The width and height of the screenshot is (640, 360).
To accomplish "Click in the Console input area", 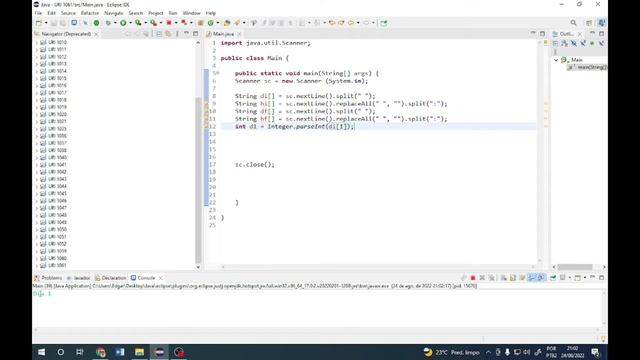I will pyautogui.click(x=318, y=308).
